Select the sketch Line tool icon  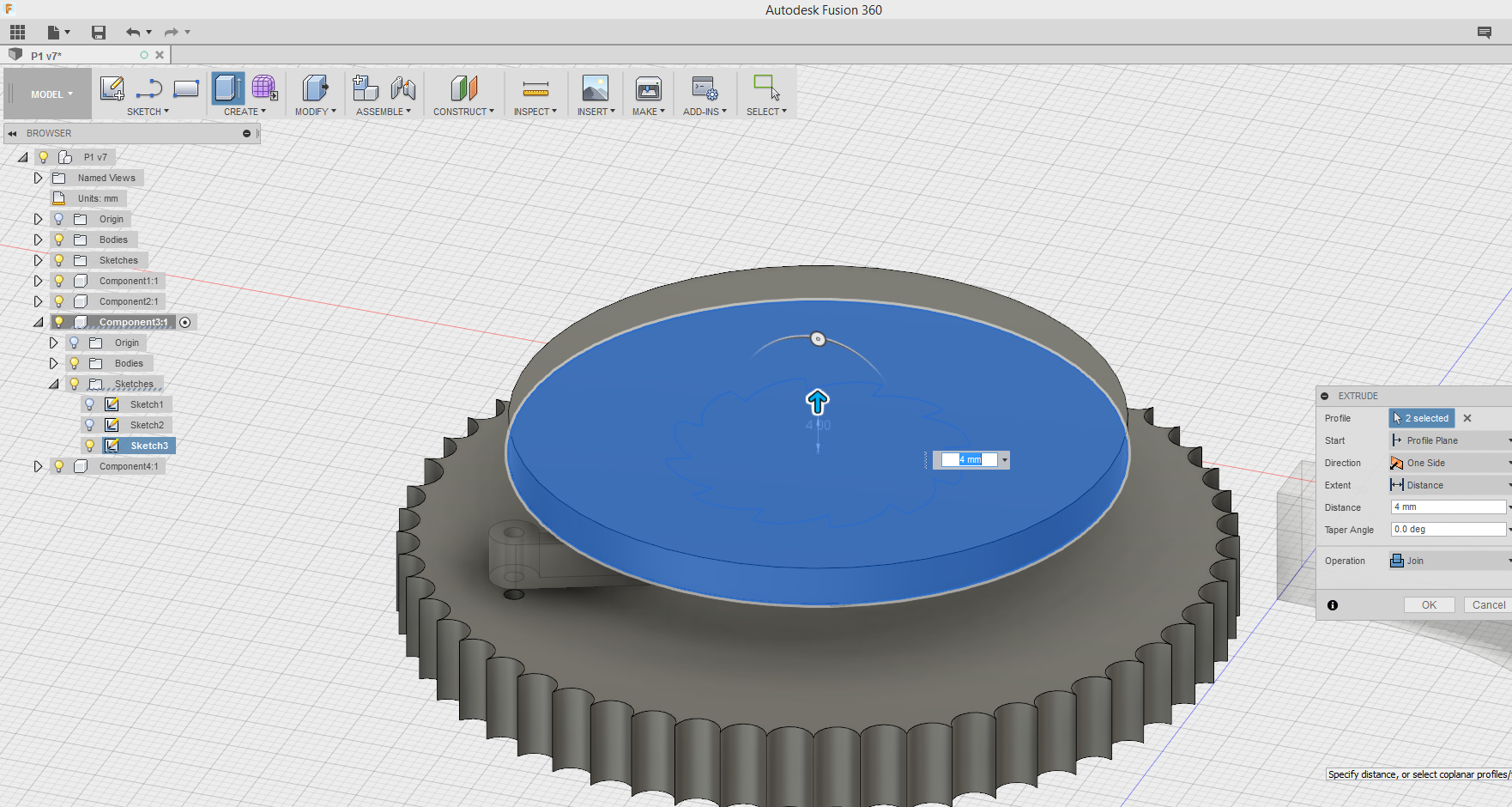149,88
